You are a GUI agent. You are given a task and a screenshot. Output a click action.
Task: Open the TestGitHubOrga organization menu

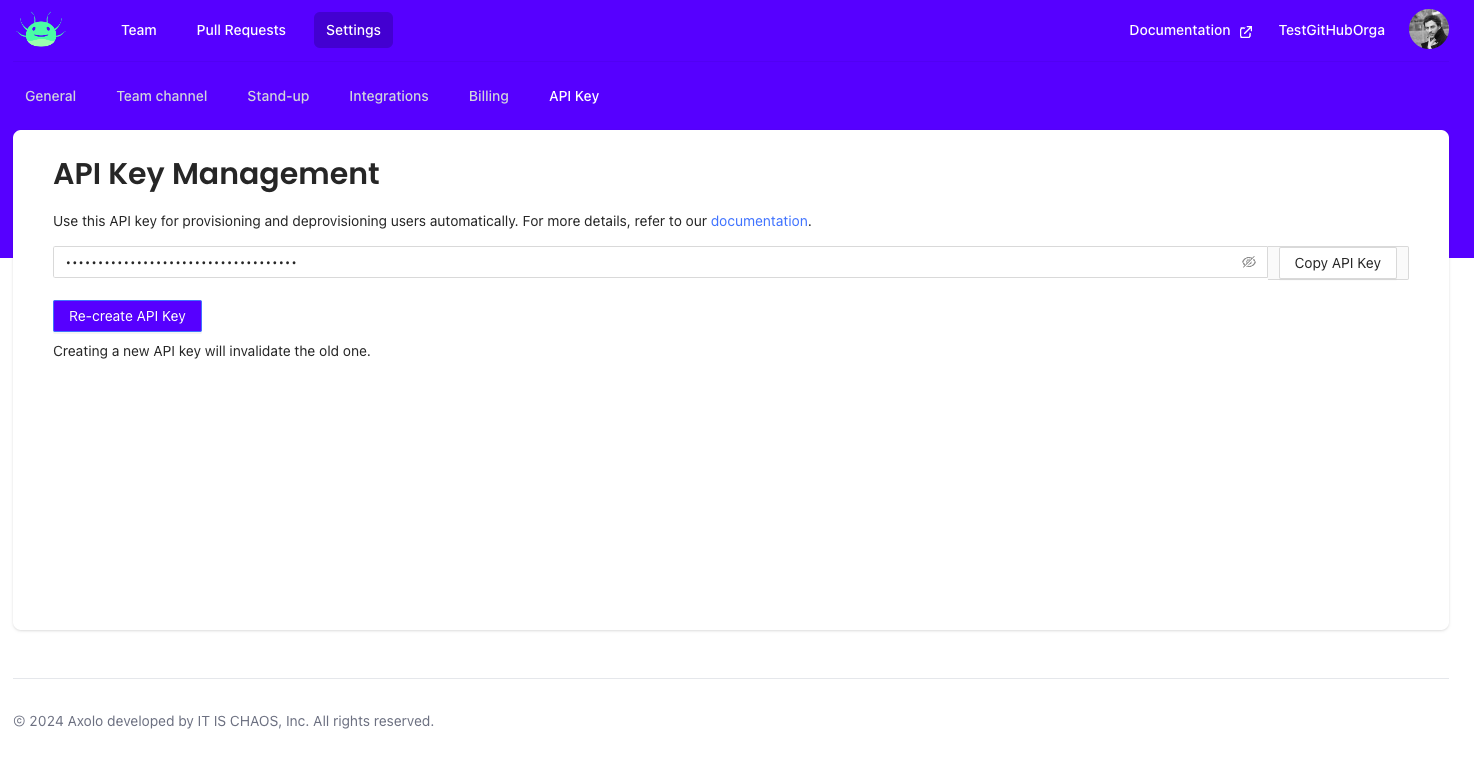(x=1331, y=30)
